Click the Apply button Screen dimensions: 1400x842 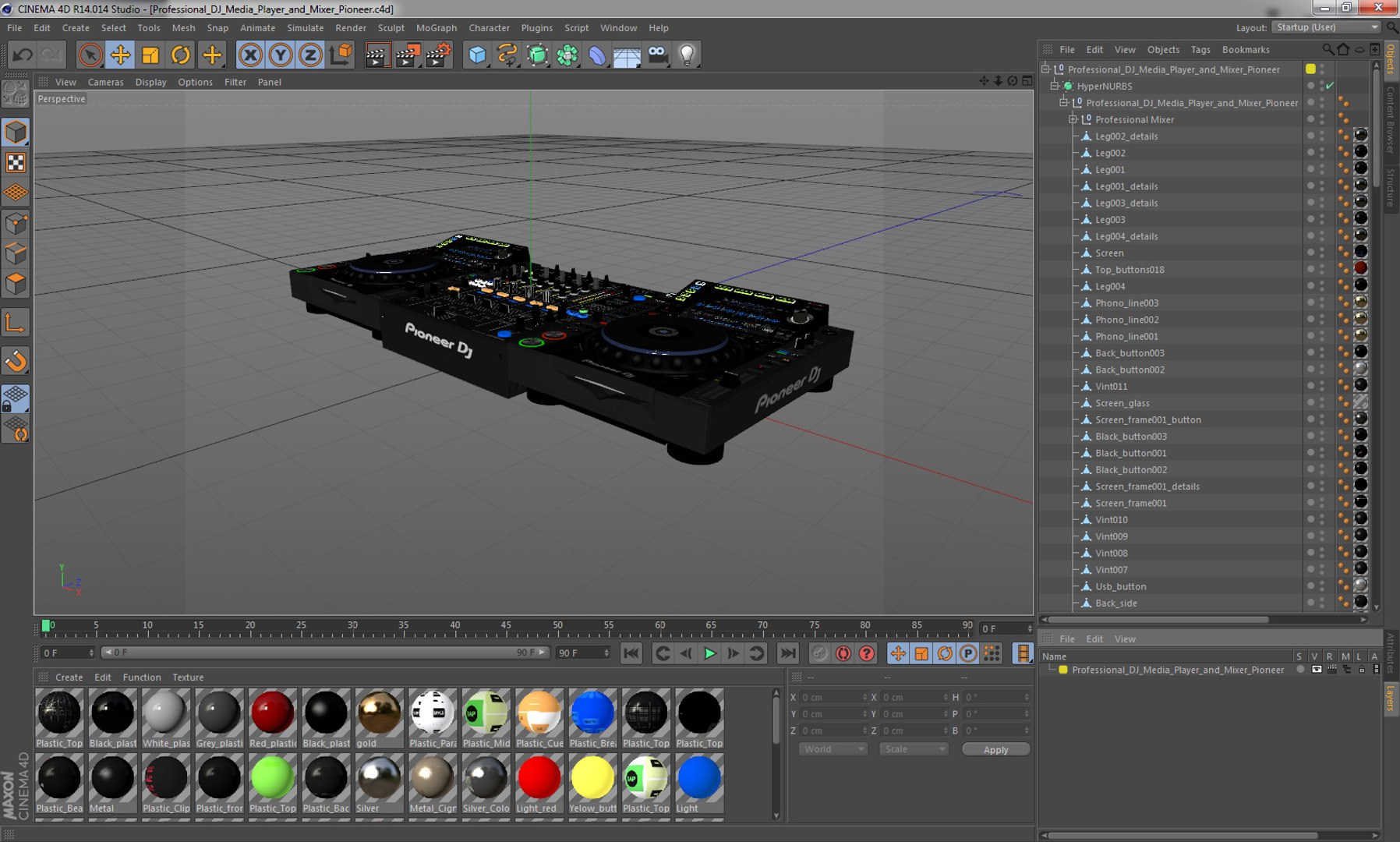coord(995,749)
